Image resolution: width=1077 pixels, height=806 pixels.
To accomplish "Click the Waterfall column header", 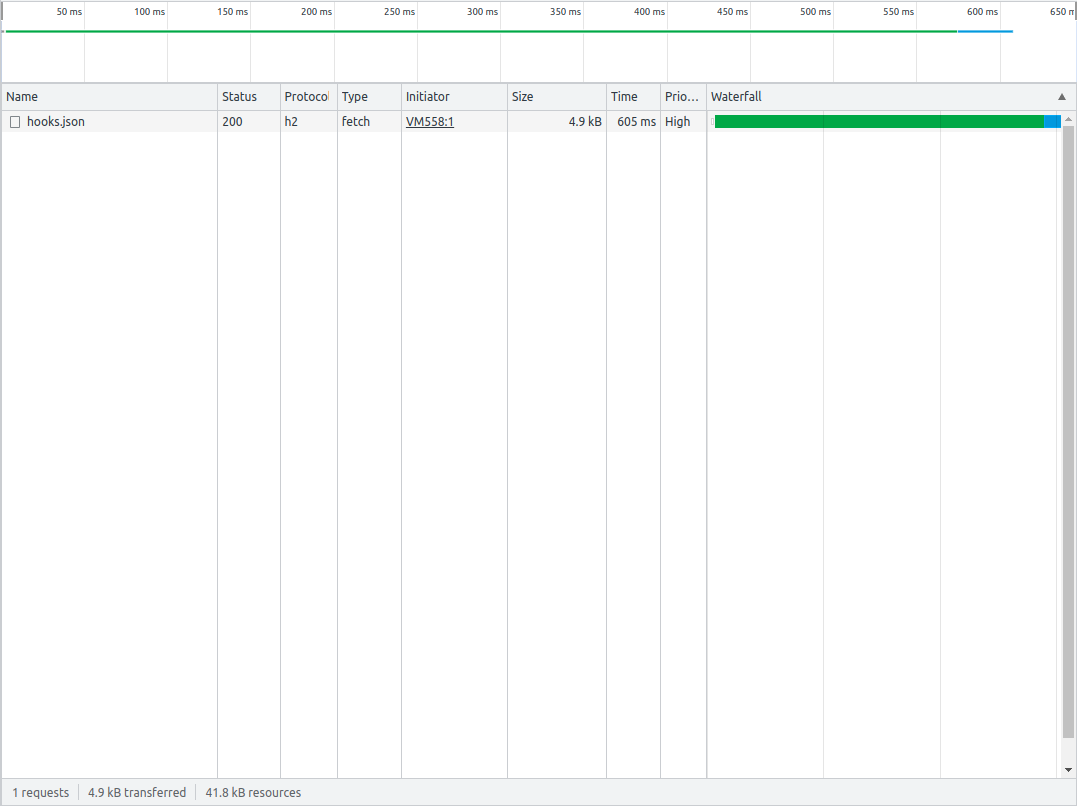I will [891, 97].
